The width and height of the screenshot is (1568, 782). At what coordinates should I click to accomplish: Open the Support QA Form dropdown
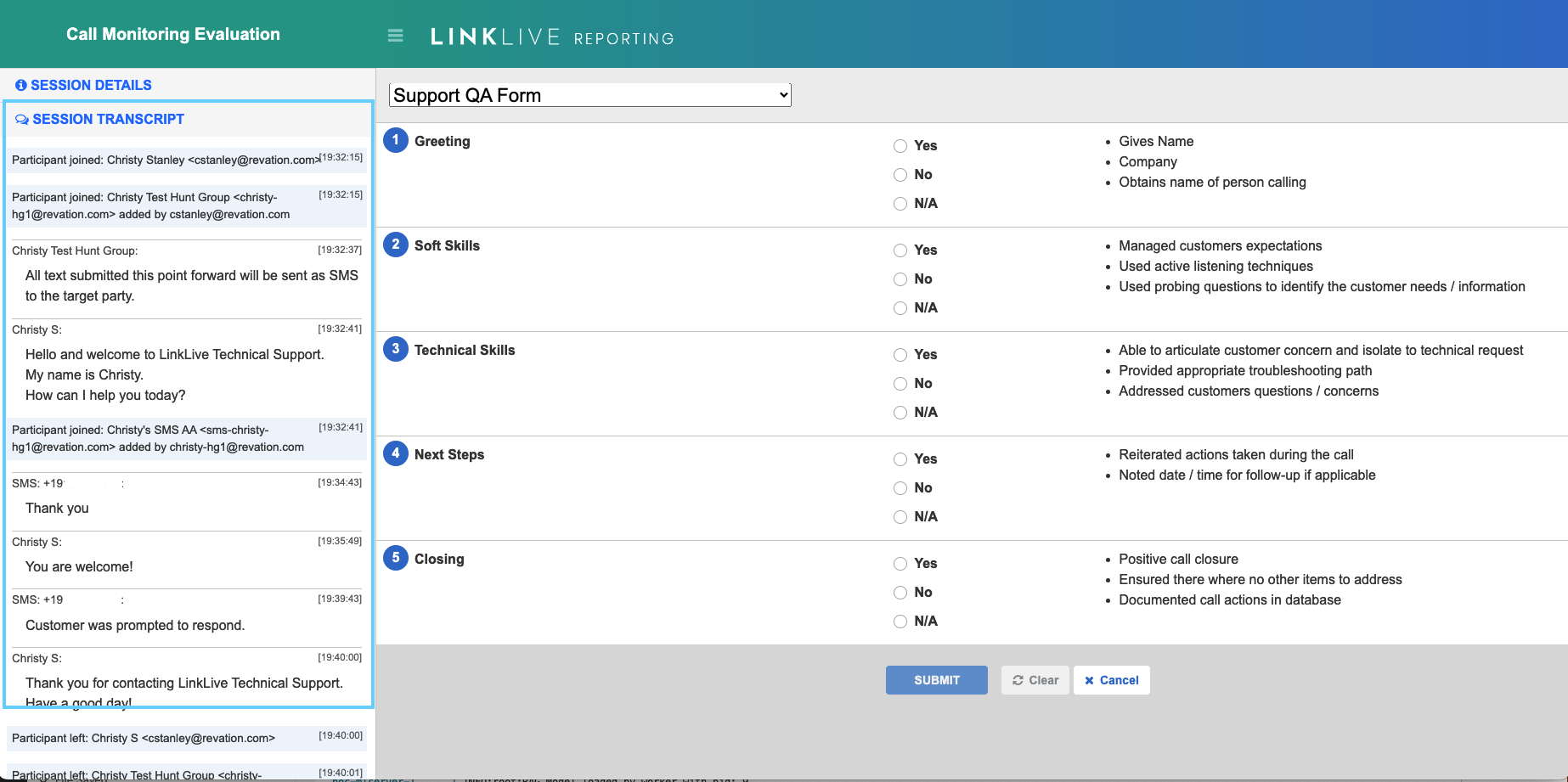click(589, 95)
